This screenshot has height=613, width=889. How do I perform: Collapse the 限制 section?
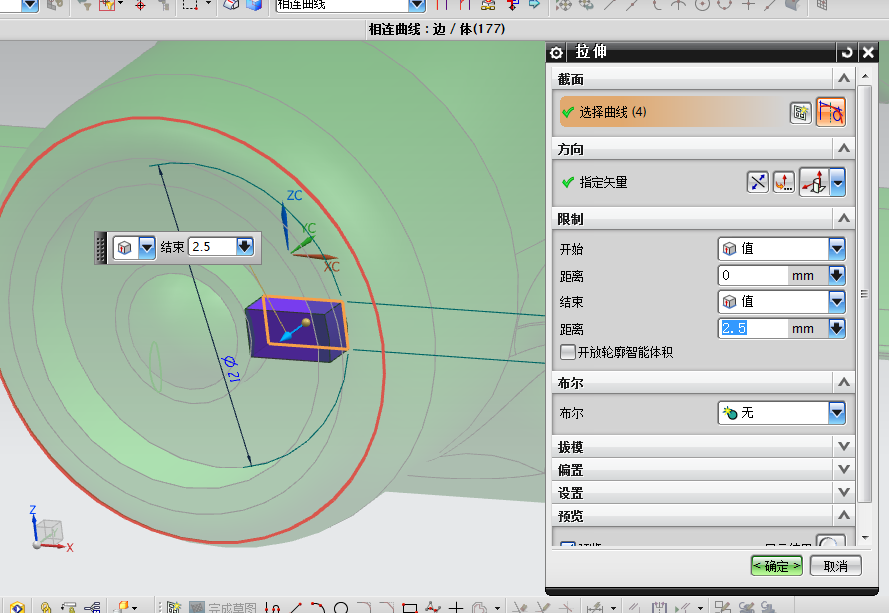844,218
